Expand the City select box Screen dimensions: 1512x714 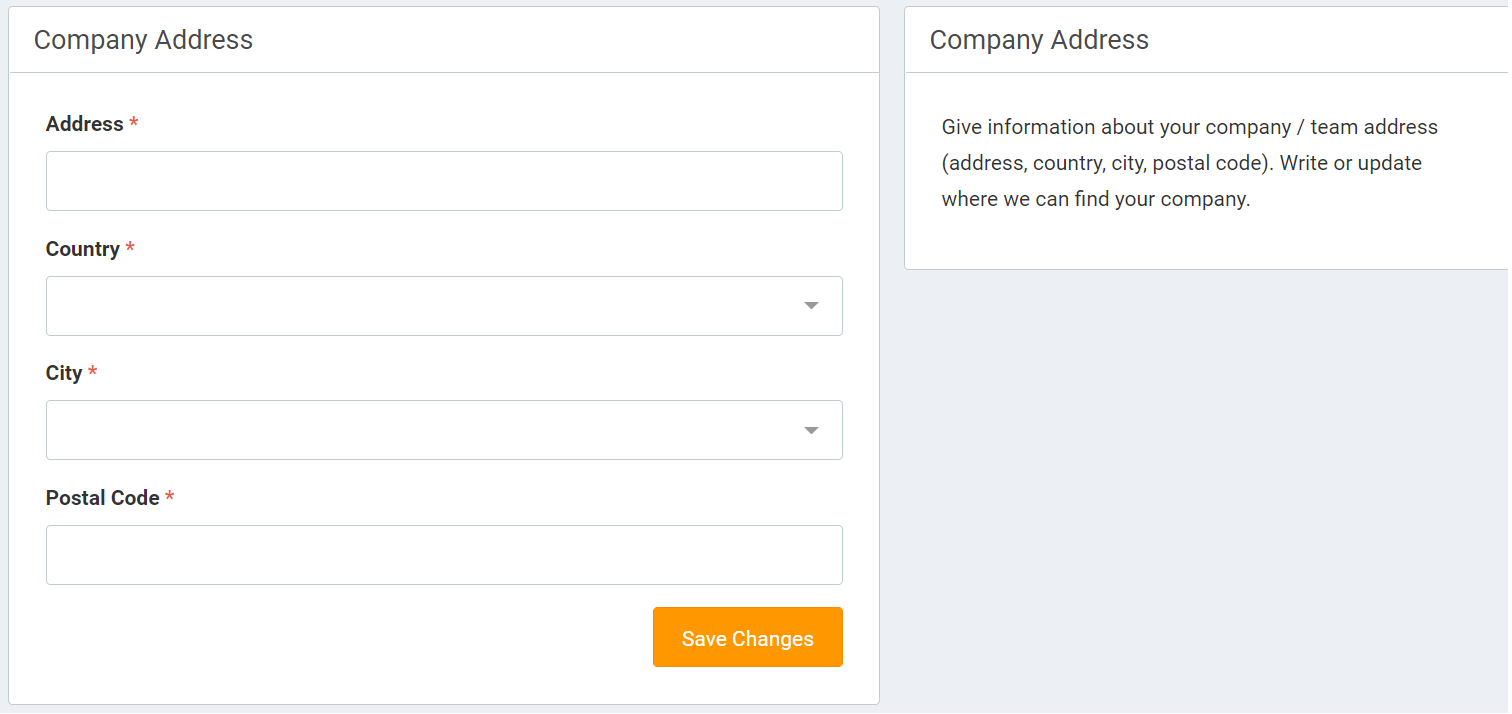[x=420, y=431]
